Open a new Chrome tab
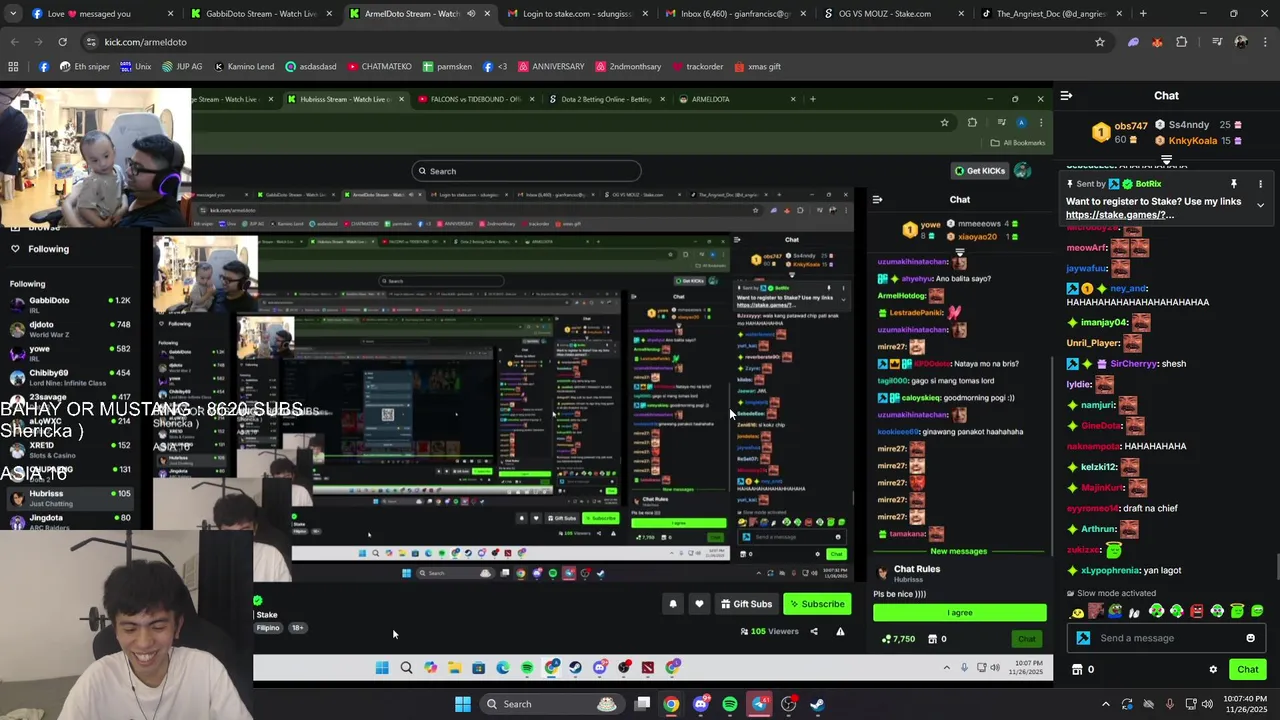The height and width of the screenshot is (720, 1280). 1143,14
